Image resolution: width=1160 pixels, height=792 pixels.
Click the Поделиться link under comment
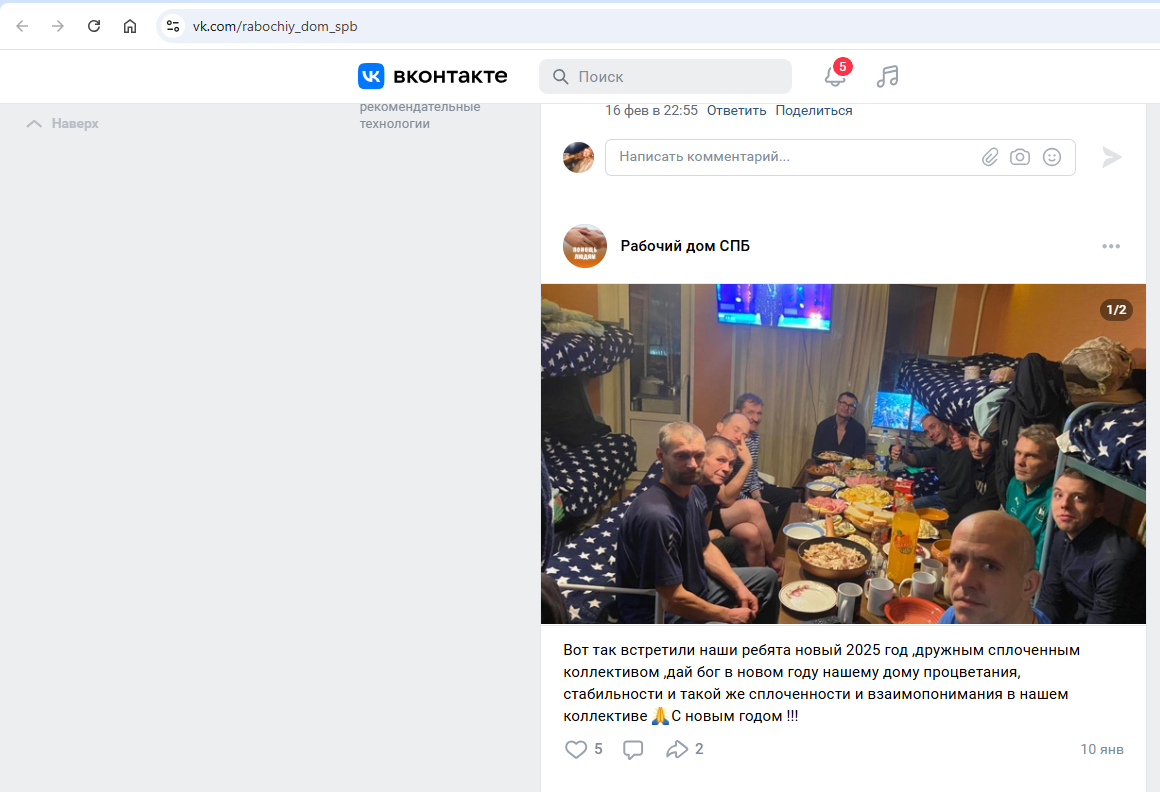(x=814, y=111)
